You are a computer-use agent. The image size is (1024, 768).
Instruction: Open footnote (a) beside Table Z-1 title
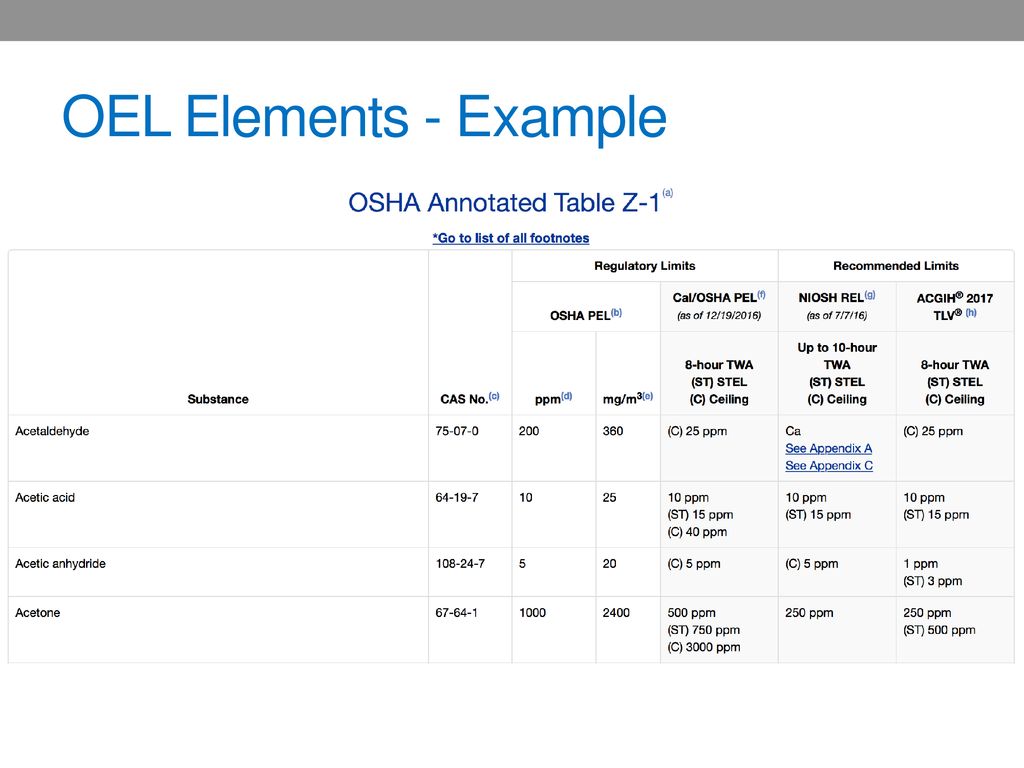pyautogui.click(x=667, y=193)
